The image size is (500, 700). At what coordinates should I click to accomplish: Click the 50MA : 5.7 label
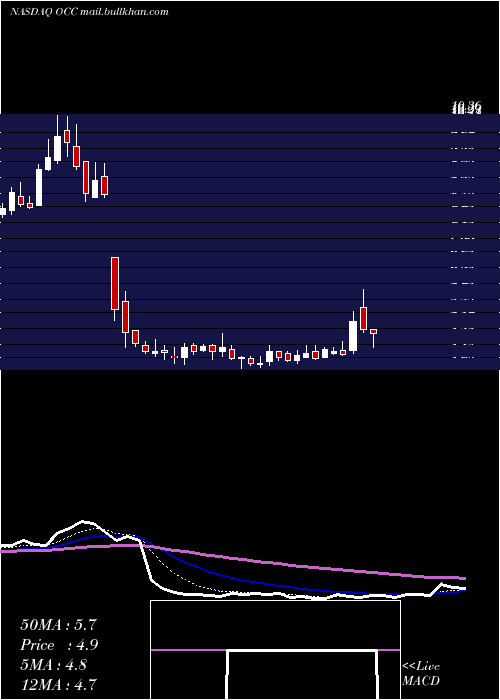click(58, 625)
